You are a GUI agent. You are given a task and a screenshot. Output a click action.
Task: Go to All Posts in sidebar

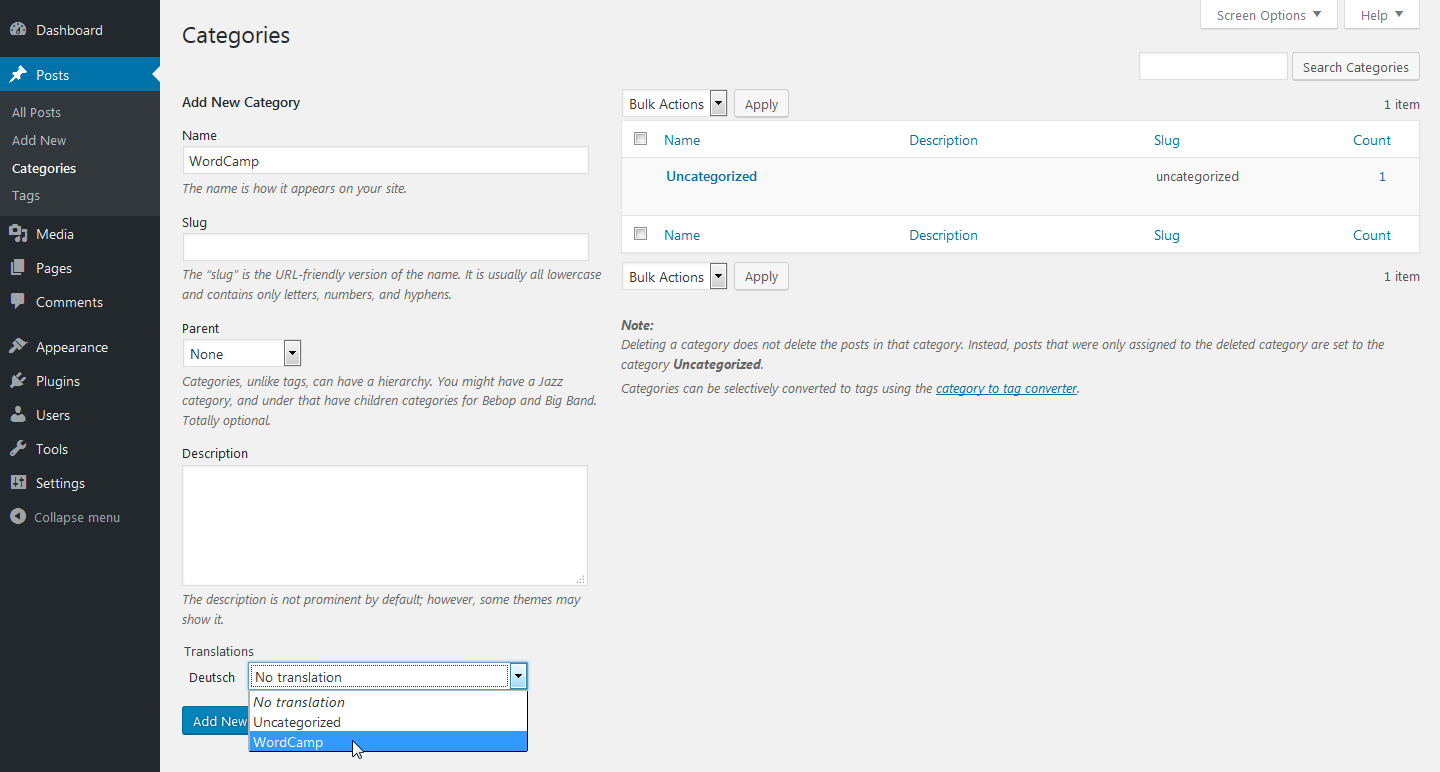[36, 112]
